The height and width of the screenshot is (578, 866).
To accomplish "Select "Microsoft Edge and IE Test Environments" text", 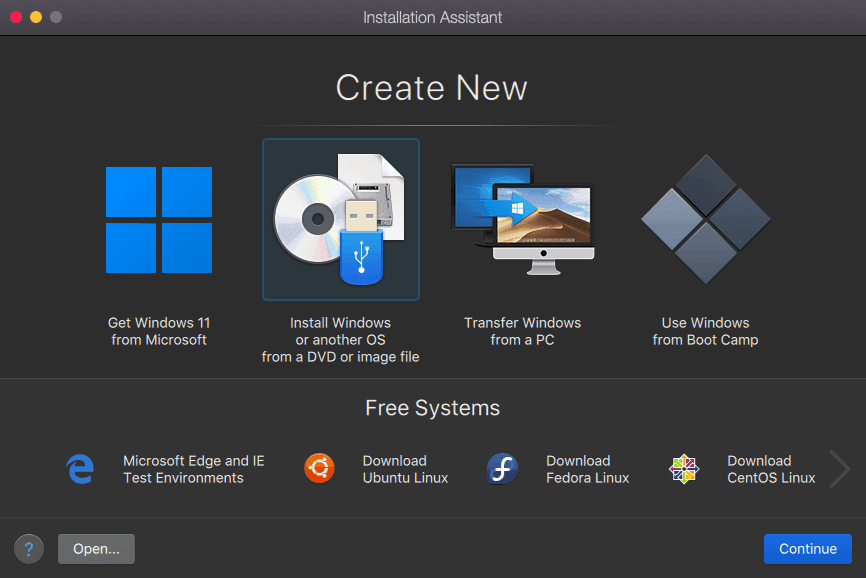I will 193,469.
